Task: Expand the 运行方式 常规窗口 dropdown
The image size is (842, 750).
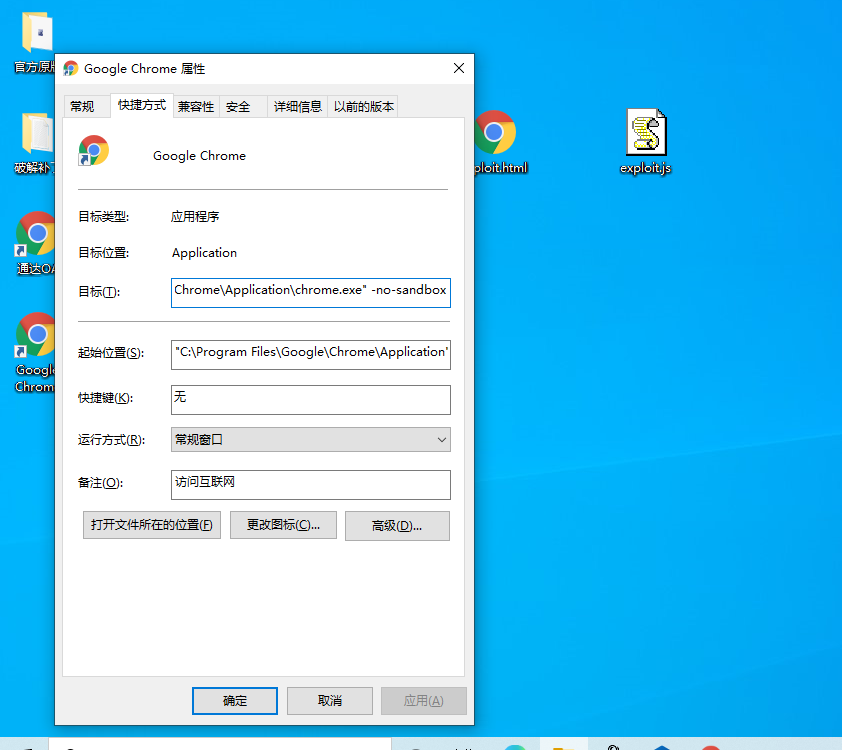Action: (311, 440)
